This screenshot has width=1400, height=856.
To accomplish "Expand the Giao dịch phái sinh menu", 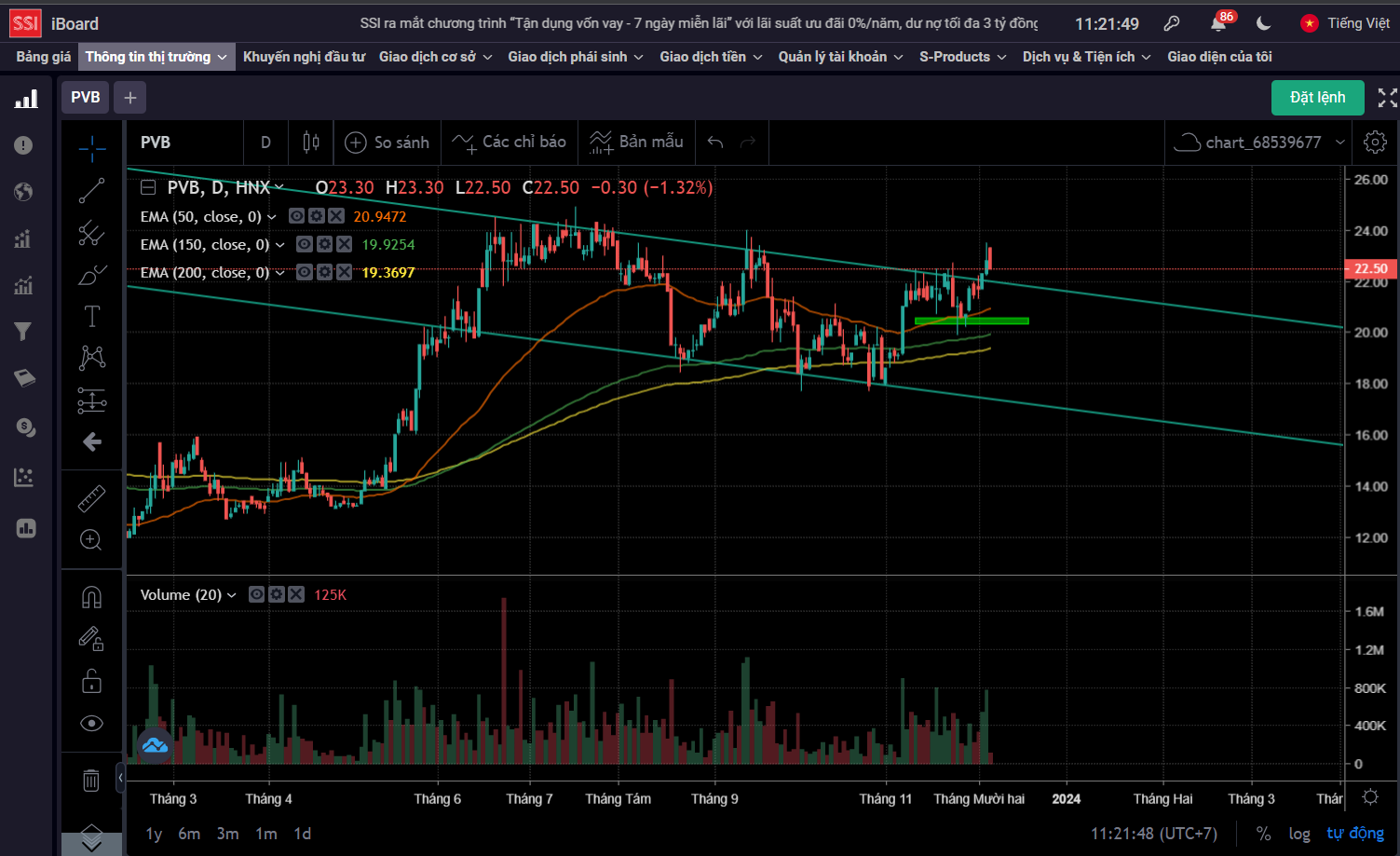I will coord(576,57).
